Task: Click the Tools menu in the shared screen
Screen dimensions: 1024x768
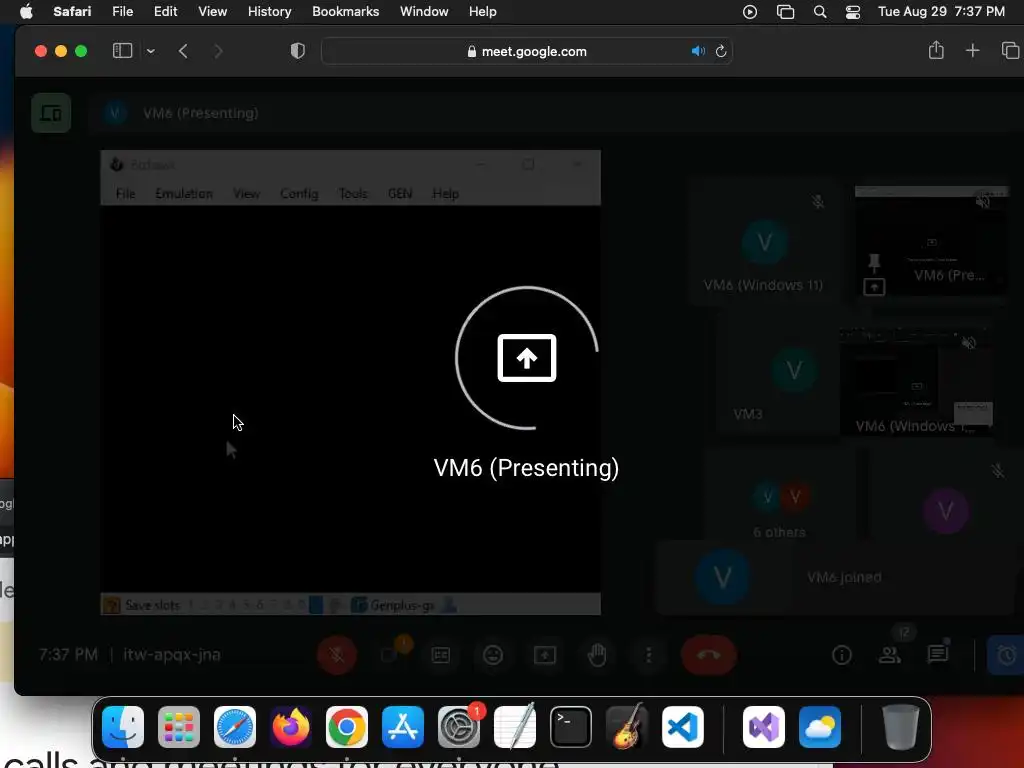Action: coord(353,193)
